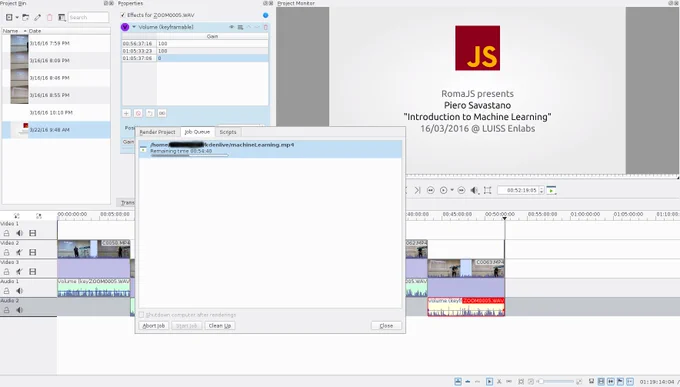
Task: Lock the Video 2 track
Action: click(7, 252)
